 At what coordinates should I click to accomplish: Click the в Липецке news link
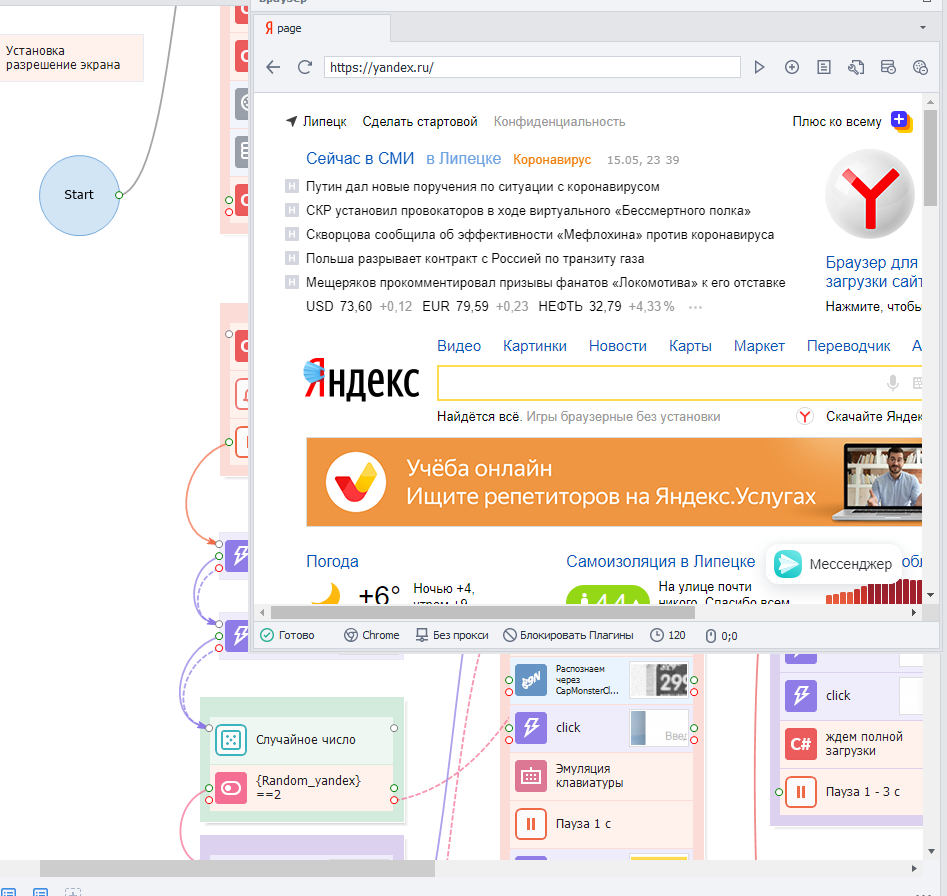[463, 158]
